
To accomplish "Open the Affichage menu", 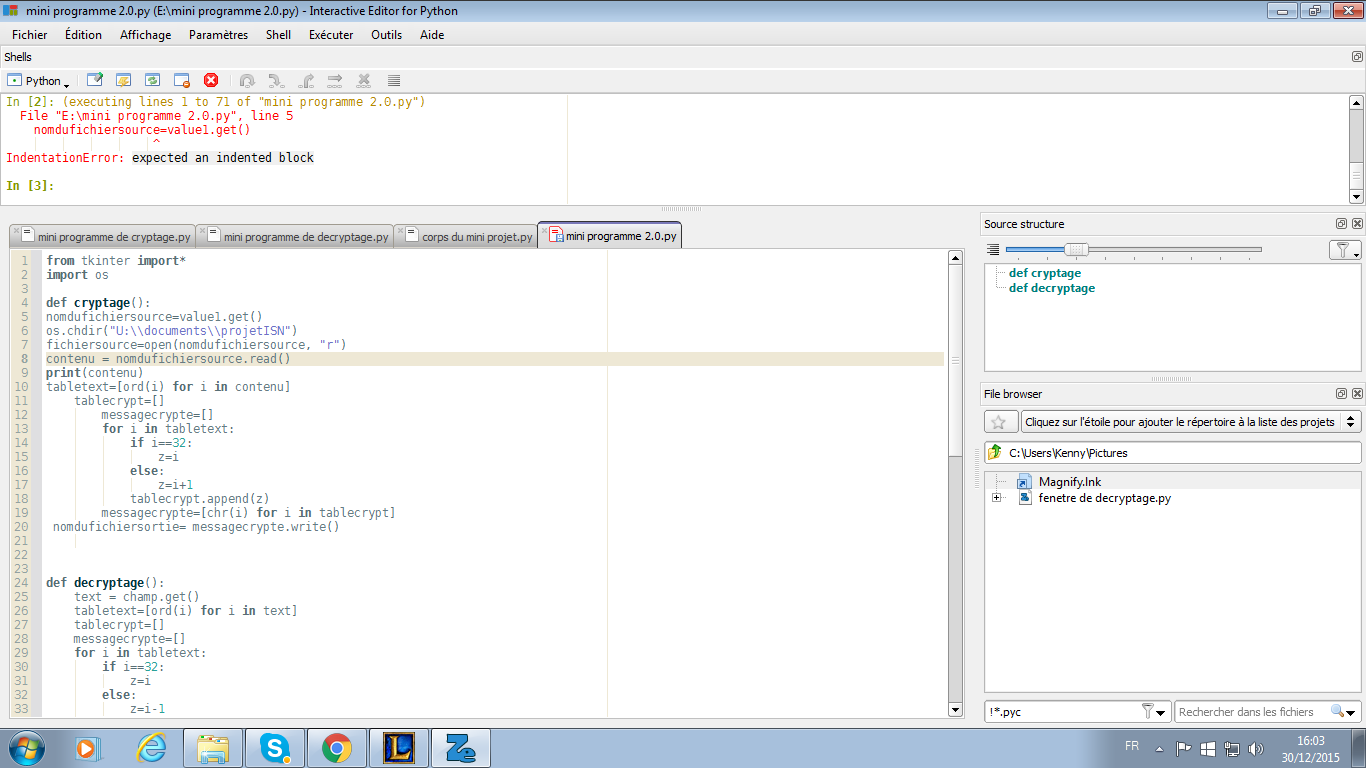I will point(145,34).
